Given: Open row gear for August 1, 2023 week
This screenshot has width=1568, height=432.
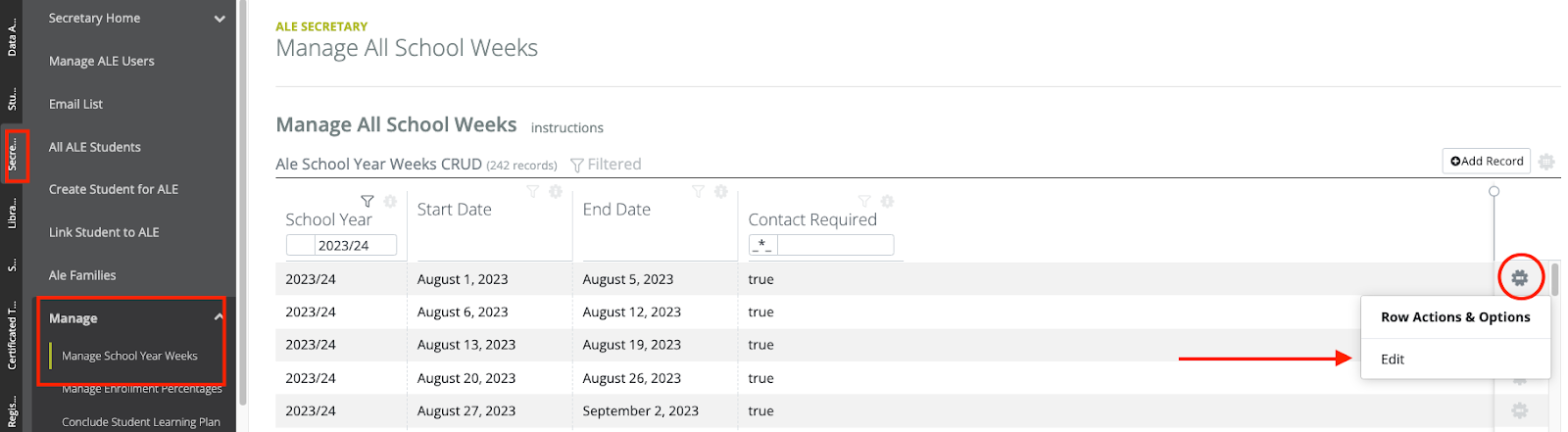Looking at the screenshot, I should [1519, 278].
